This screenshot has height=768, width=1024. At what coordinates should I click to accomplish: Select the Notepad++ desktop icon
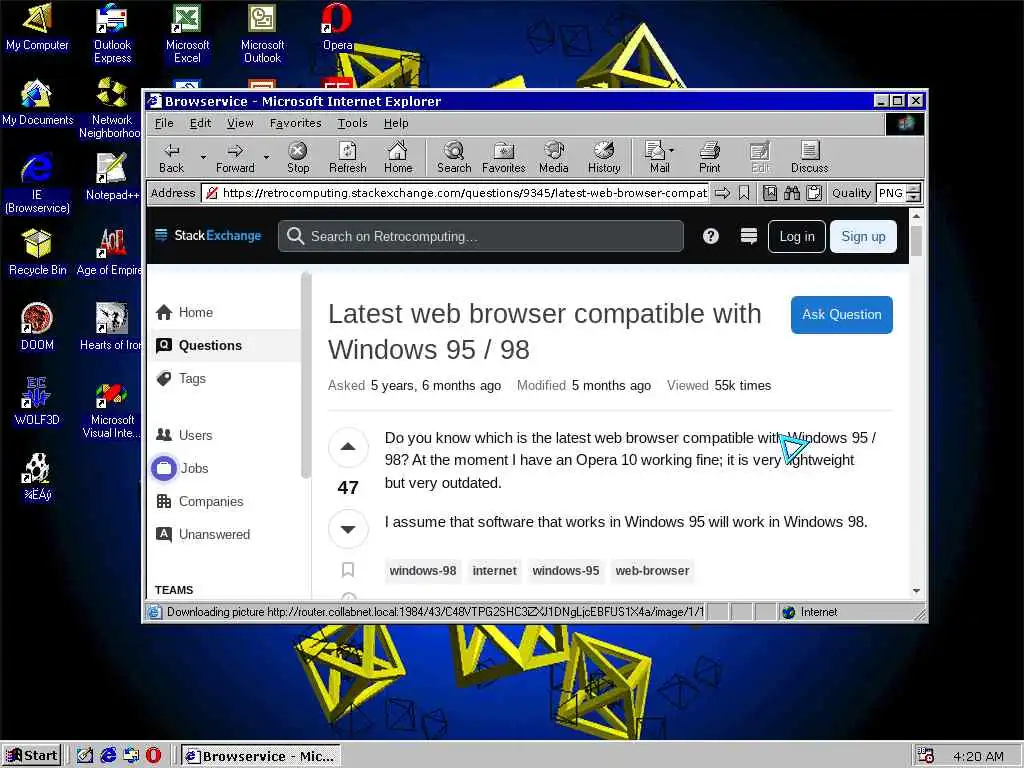click(112, 176)
